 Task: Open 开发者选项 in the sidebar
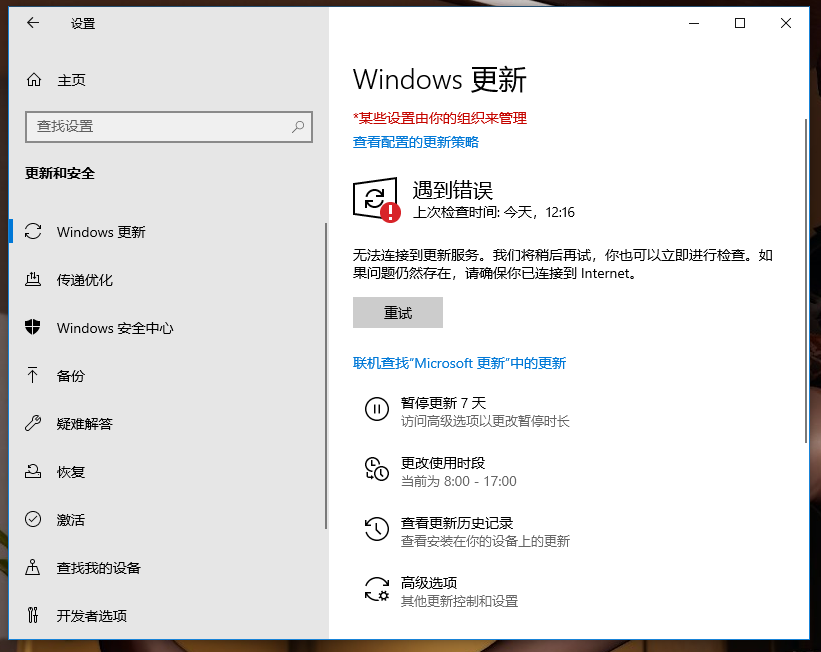pos(92,616)
